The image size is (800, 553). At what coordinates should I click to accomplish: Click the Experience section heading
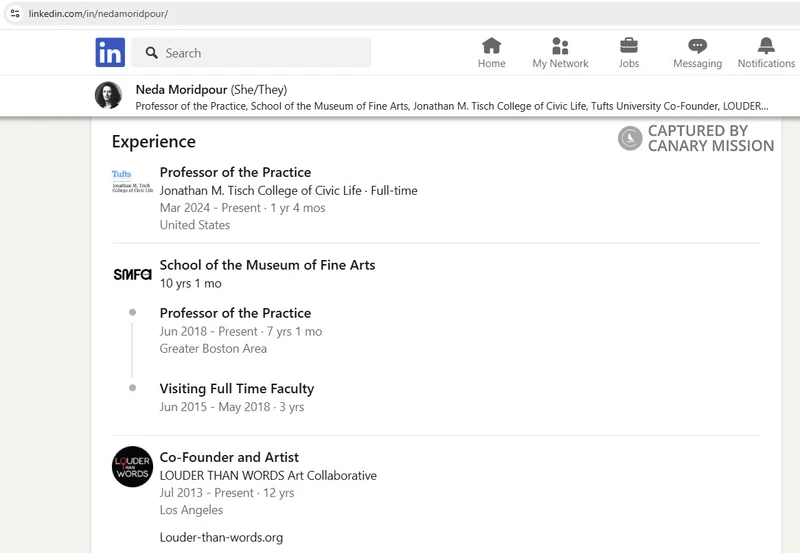click(154, 142)
